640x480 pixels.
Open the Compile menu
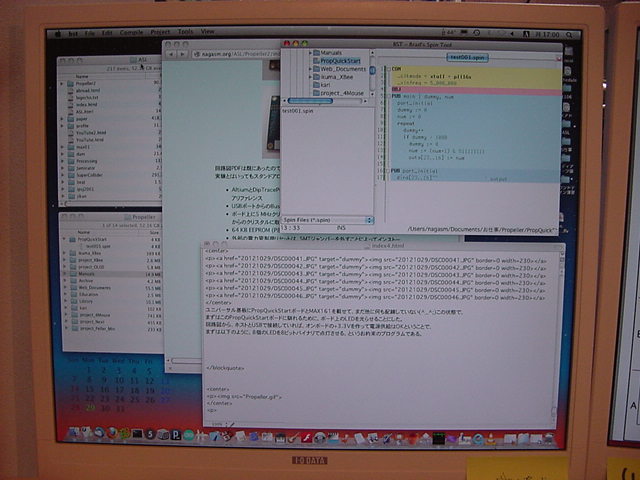tap(131, 32)
